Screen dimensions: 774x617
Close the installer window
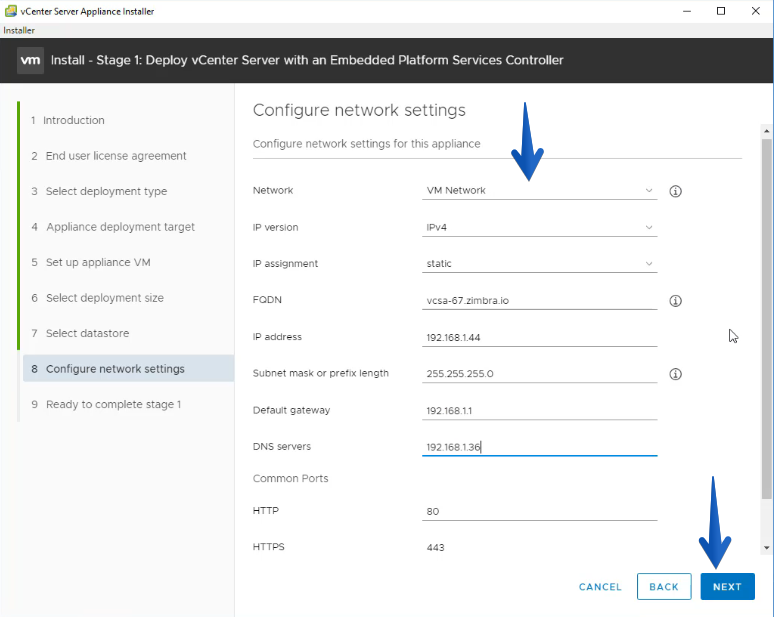click(x=755, y=11)
